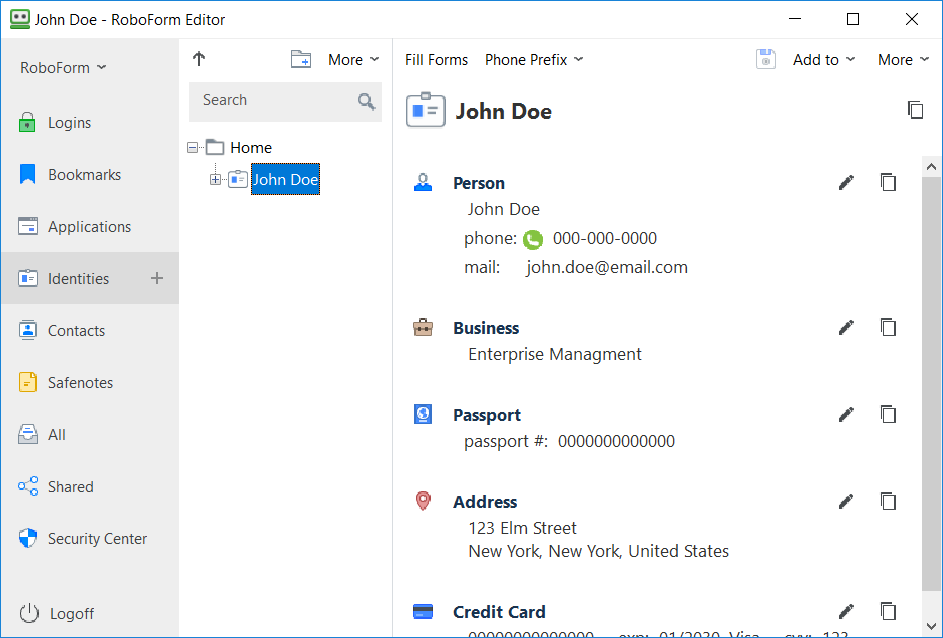Image resolution: width=943 pixels, height=638 pixels.
Task: Collapse the Home folder tree node
Action: coord(192,147)
